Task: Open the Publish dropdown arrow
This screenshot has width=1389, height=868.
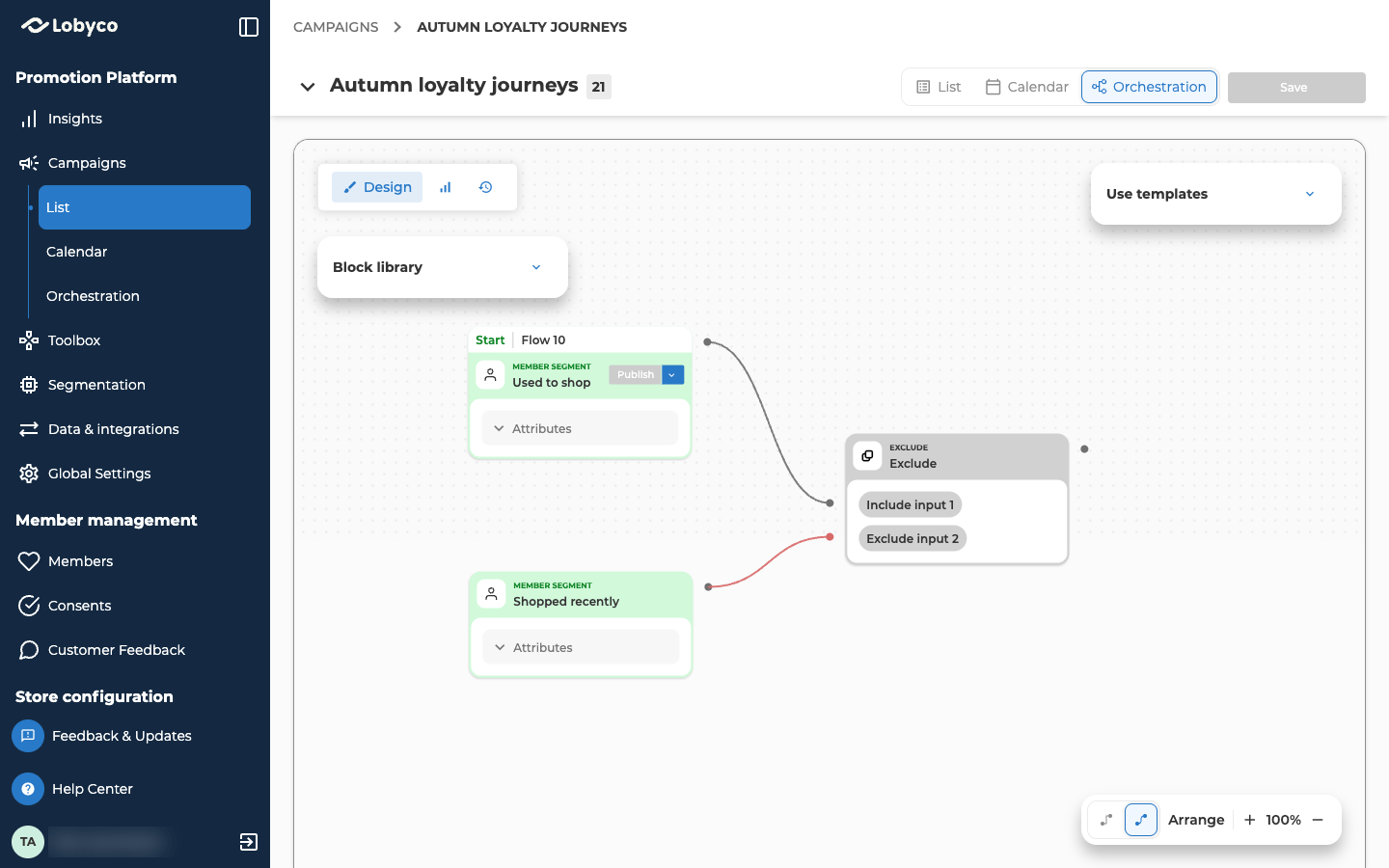Action: pos(672,375)
